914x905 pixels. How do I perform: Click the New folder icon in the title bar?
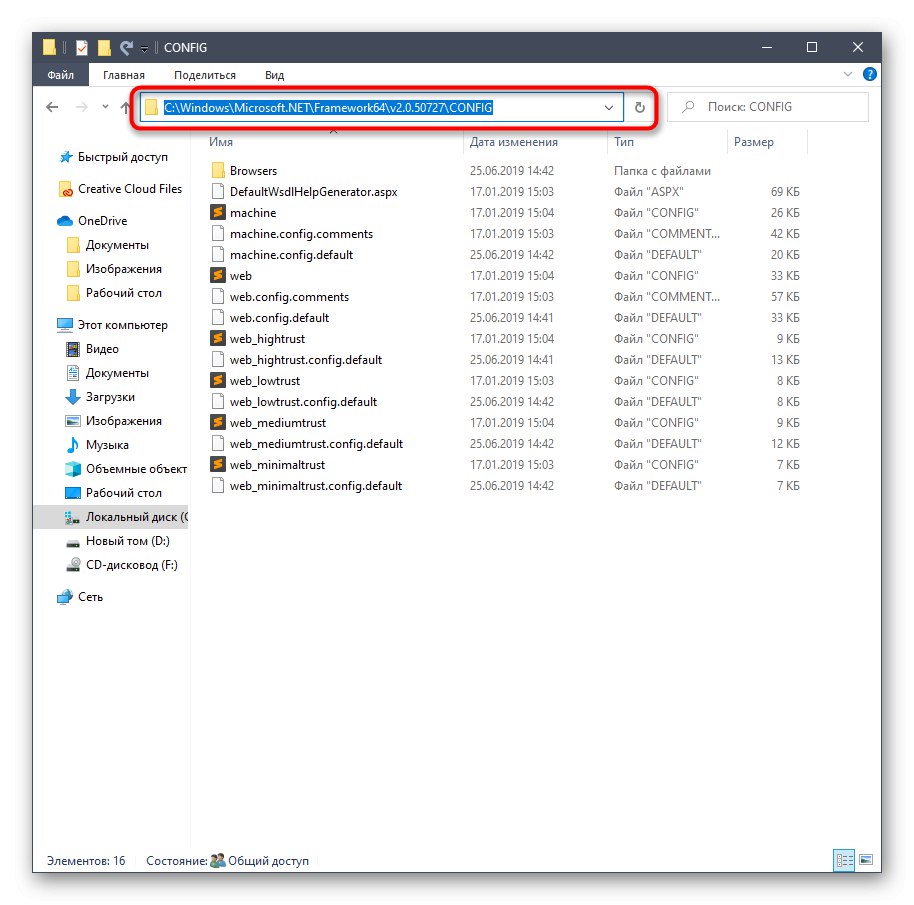(104, 48)
